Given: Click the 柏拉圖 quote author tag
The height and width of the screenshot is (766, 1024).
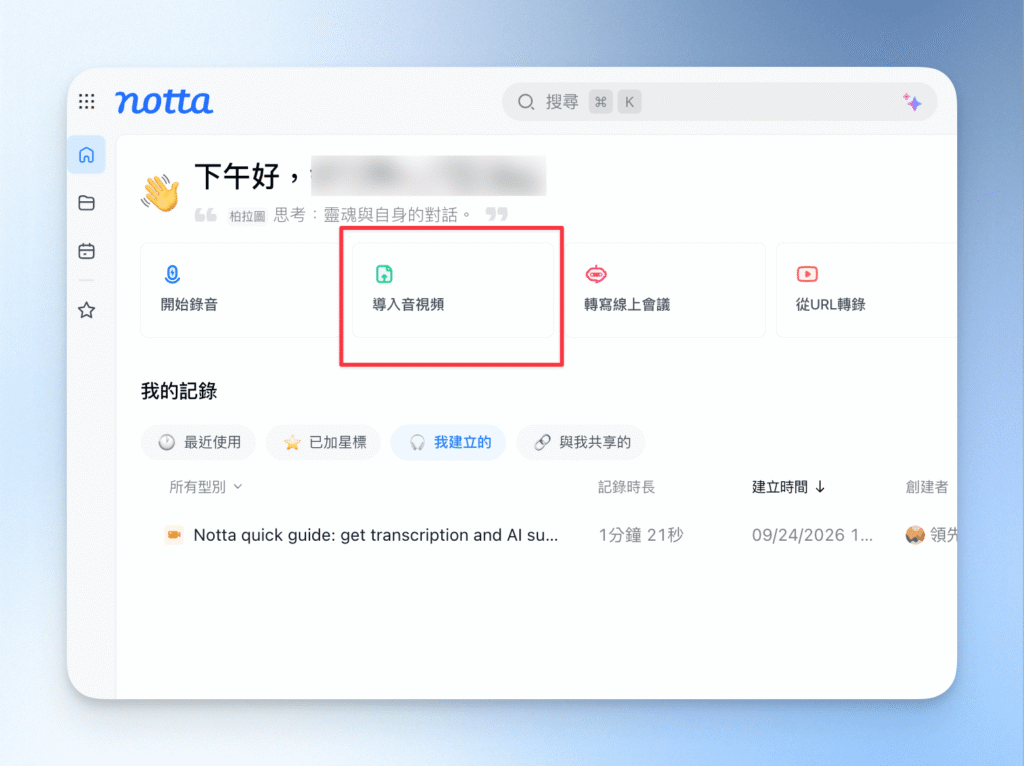Looking at the screenshot, I should point(247,215).
